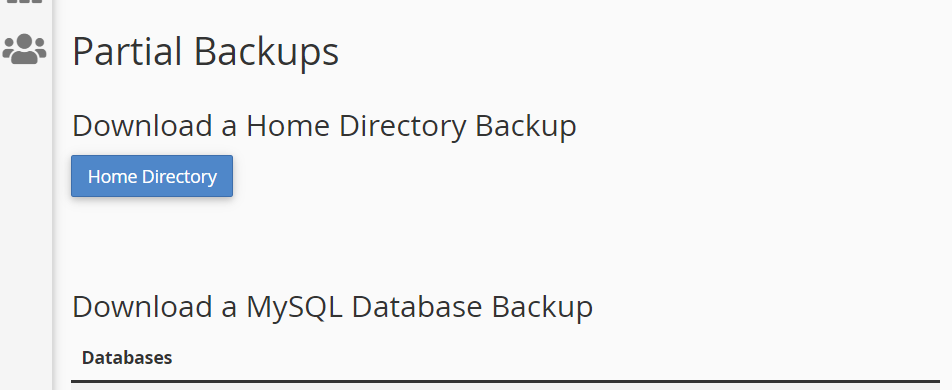Click the word Directory in the first section heading

point(403,127)
